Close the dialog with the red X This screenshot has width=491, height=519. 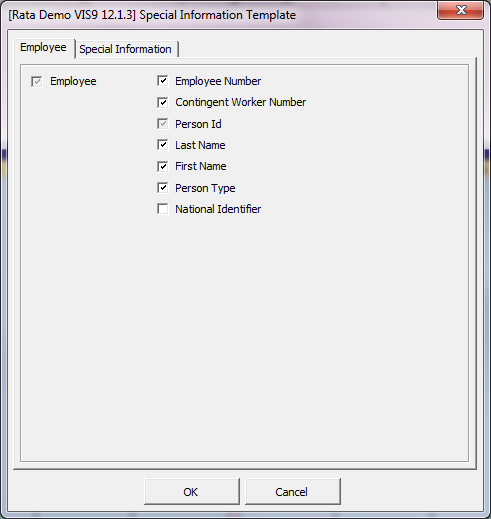point(460,10)
